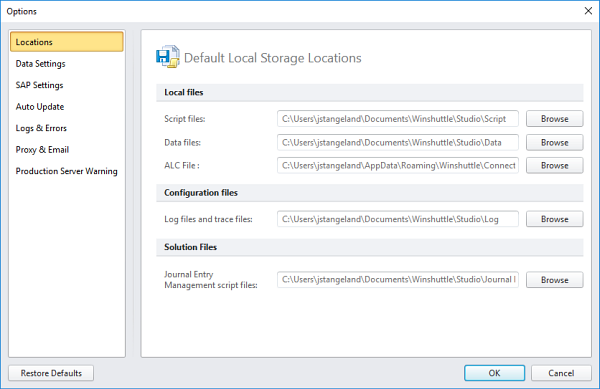This screenshot has width=600, height=389.
Task: Click the Log files path field
Action: (398, 219)
